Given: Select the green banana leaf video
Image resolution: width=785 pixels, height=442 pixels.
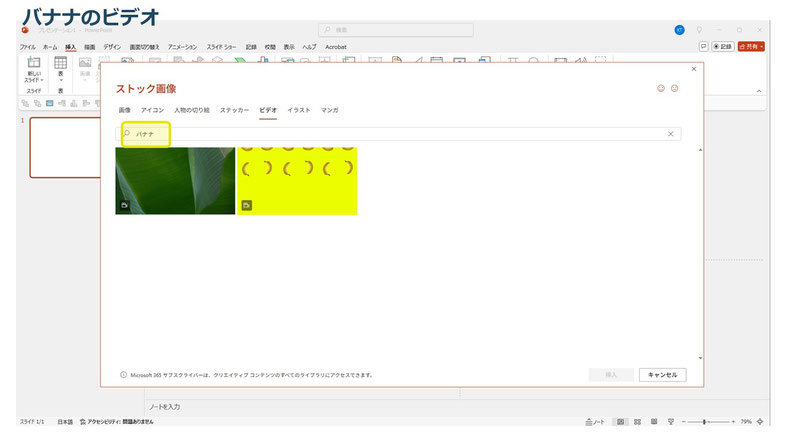Looking at the screenshot, I should pyautogui.click(x=175, y=181).
